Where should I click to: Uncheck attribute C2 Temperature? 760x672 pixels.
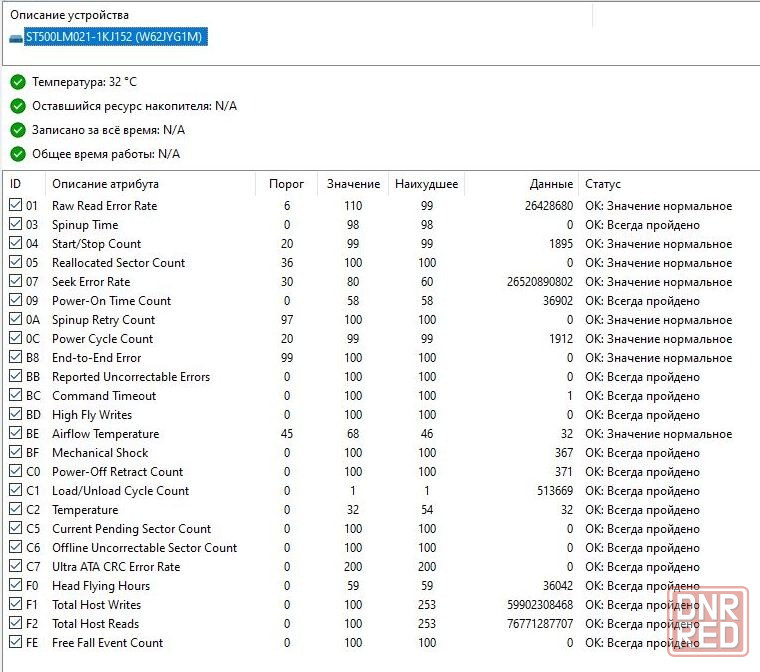pos(16,509)
